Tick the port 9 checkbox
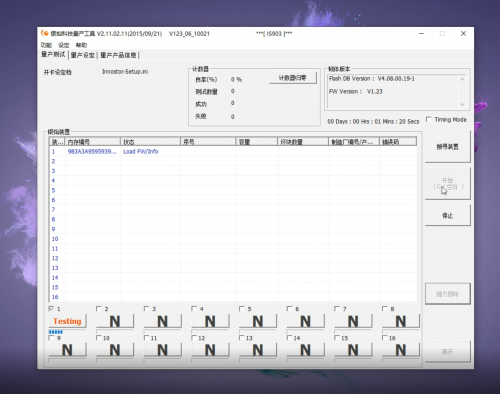Viewport: 500px width, 394px height. 51,338
